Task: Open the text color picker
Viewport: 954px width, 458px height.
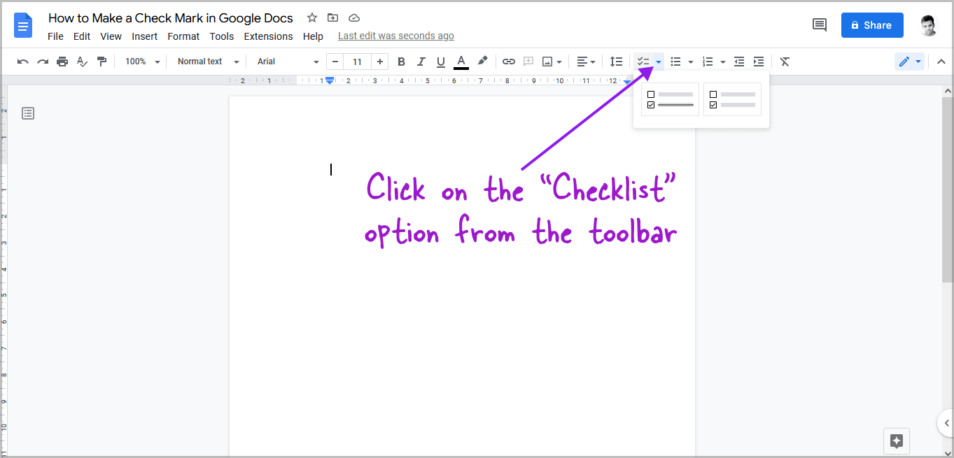Action: point(461,61)
